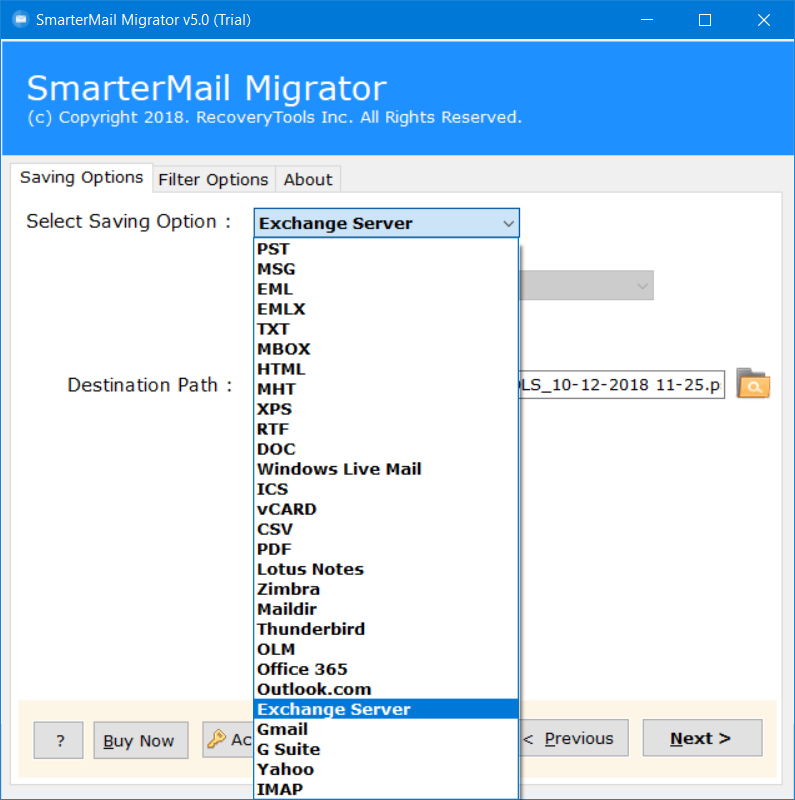Click the Next button
Screen dimensions: 795x800
click(x=701, y=739)
